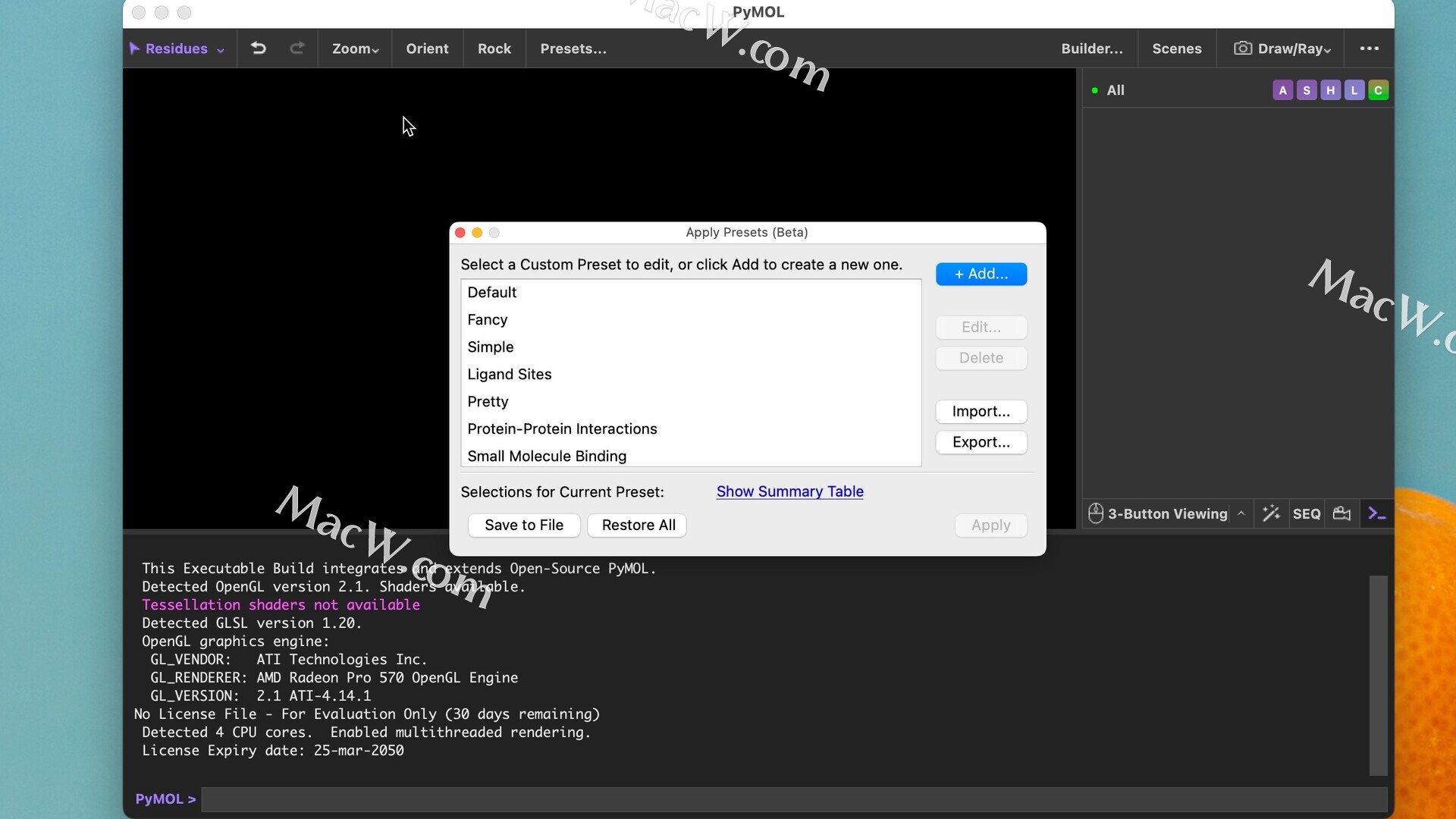Select the Default preset
Image resolution: width=1456 pixels, height=819 pixels.
coord(691,293)
